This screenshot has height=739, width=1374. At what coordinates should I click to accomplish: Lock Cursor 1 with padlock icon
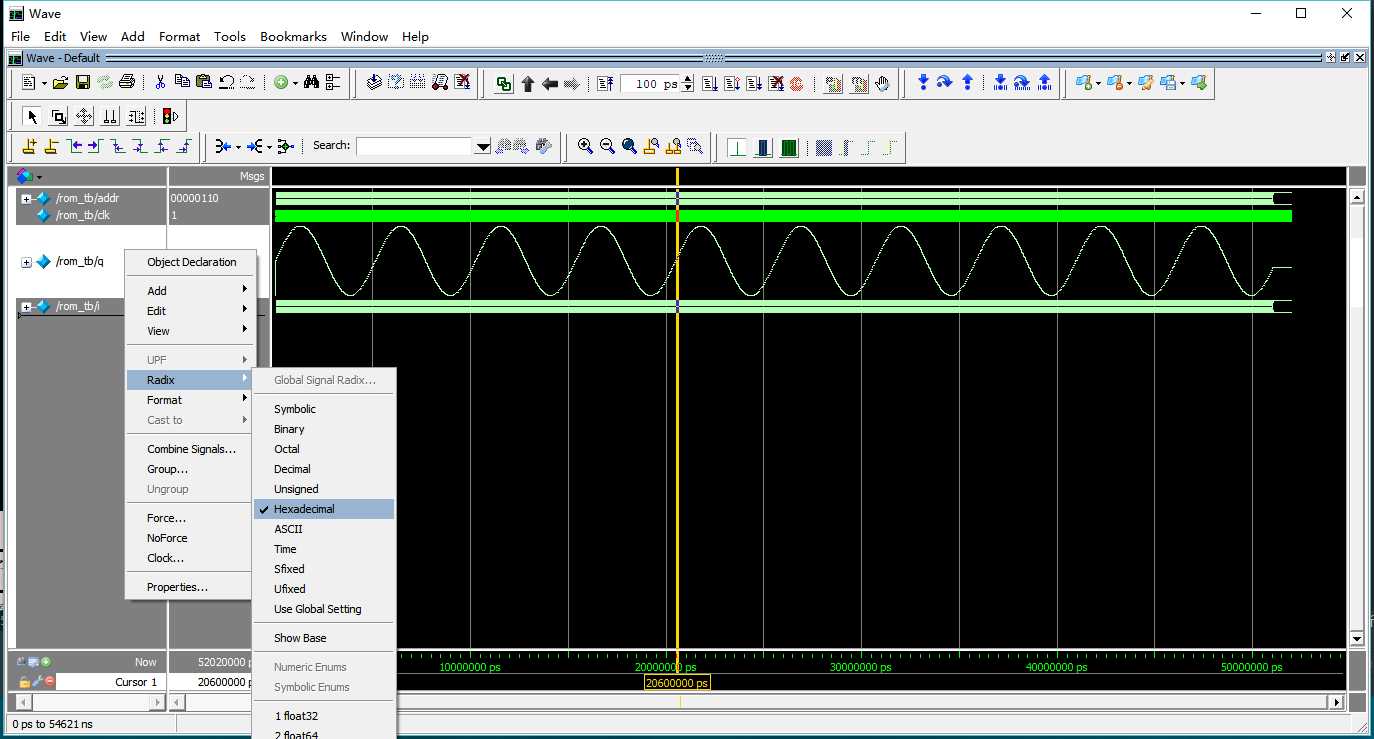[23, 682]
